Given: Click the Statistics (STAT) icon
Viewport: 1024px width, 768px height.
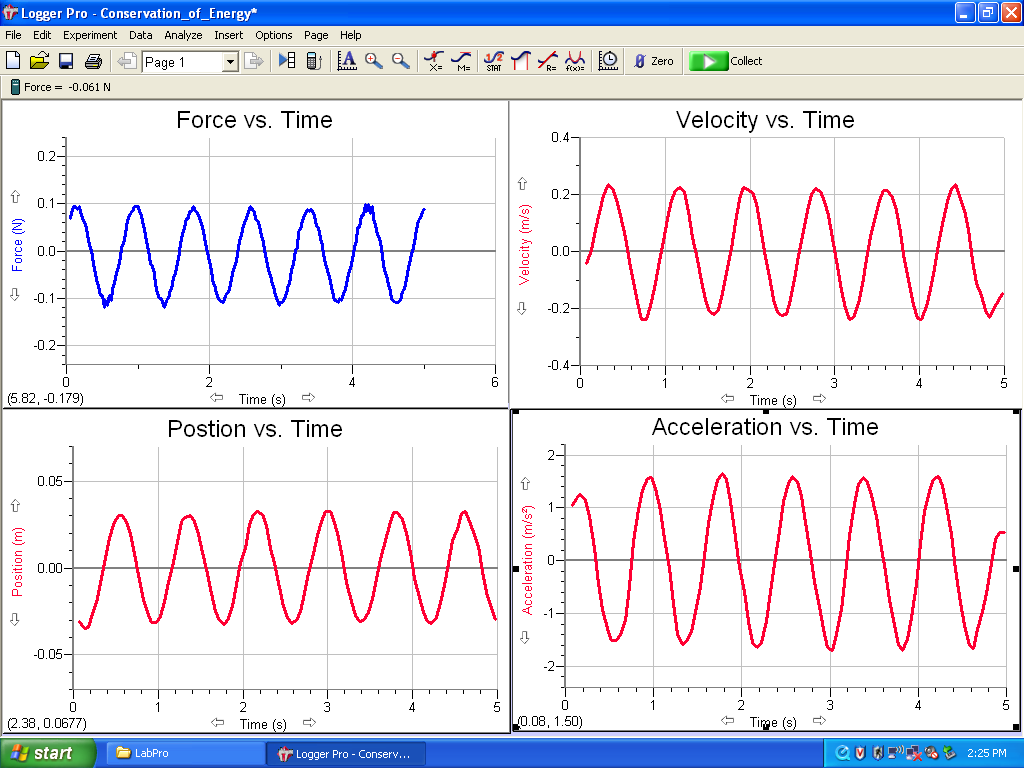Looking at the screenshot, I should [x=494, y=61].
